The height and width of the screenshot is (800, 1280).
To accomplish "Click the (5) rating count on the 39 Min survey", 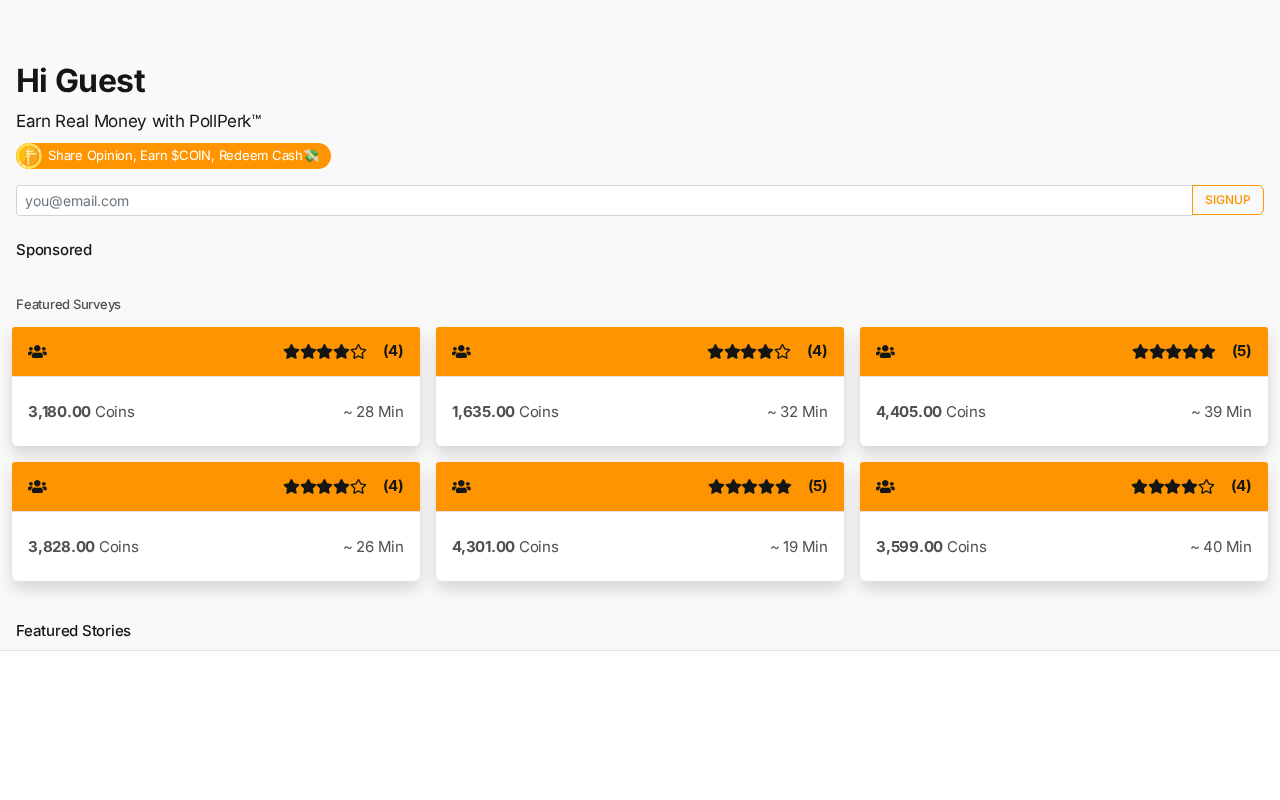I will [1242, 351].
